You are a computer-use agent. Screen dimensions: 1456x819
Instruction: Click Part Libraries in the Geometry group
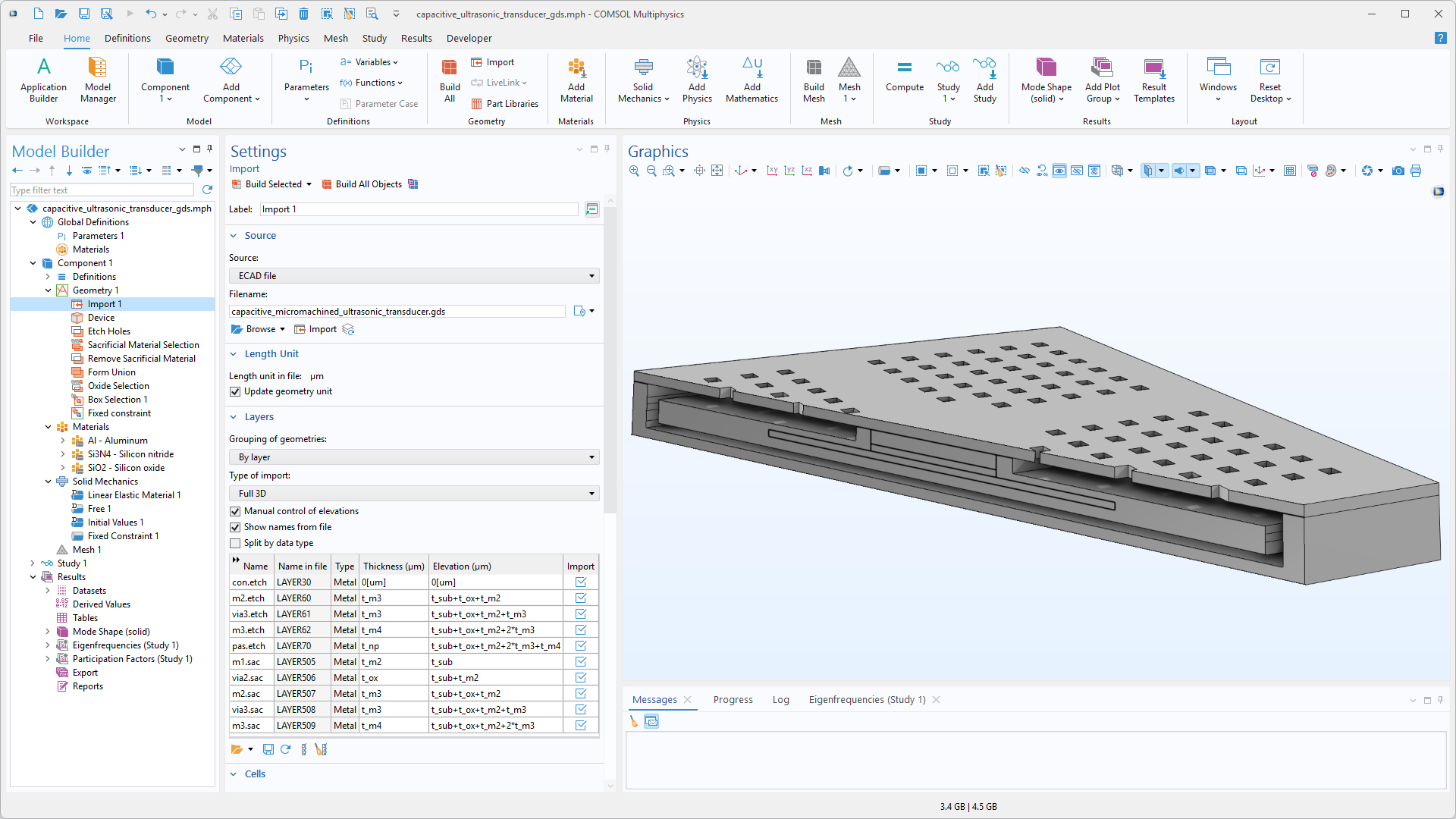[504, 104]
